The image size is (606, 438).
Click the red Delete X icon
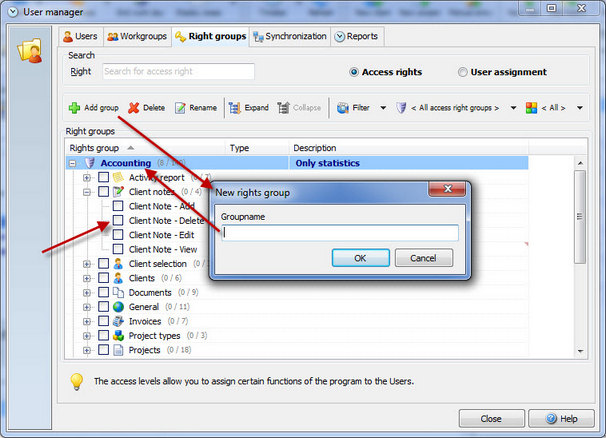(x=133, y=108)
